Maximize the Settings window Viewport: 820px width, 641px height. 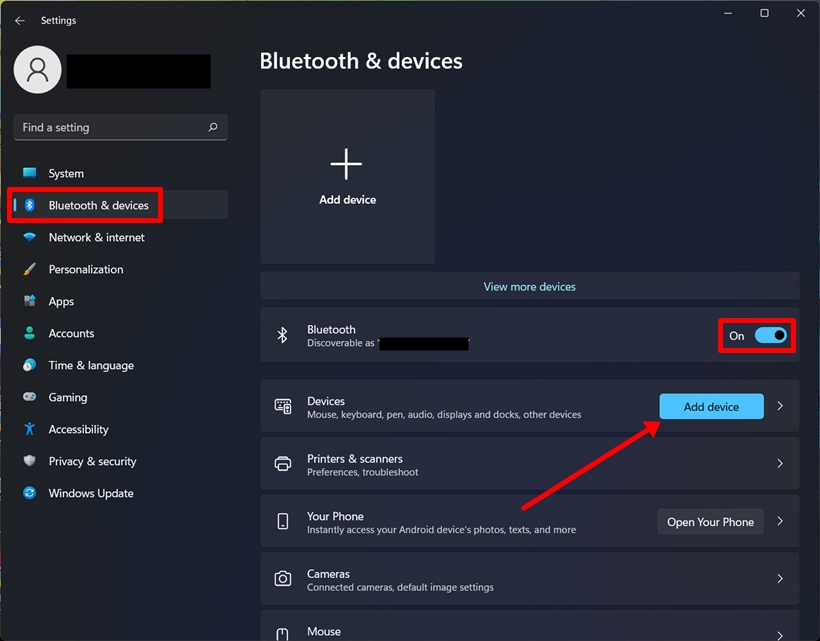[x=765, y=13]
